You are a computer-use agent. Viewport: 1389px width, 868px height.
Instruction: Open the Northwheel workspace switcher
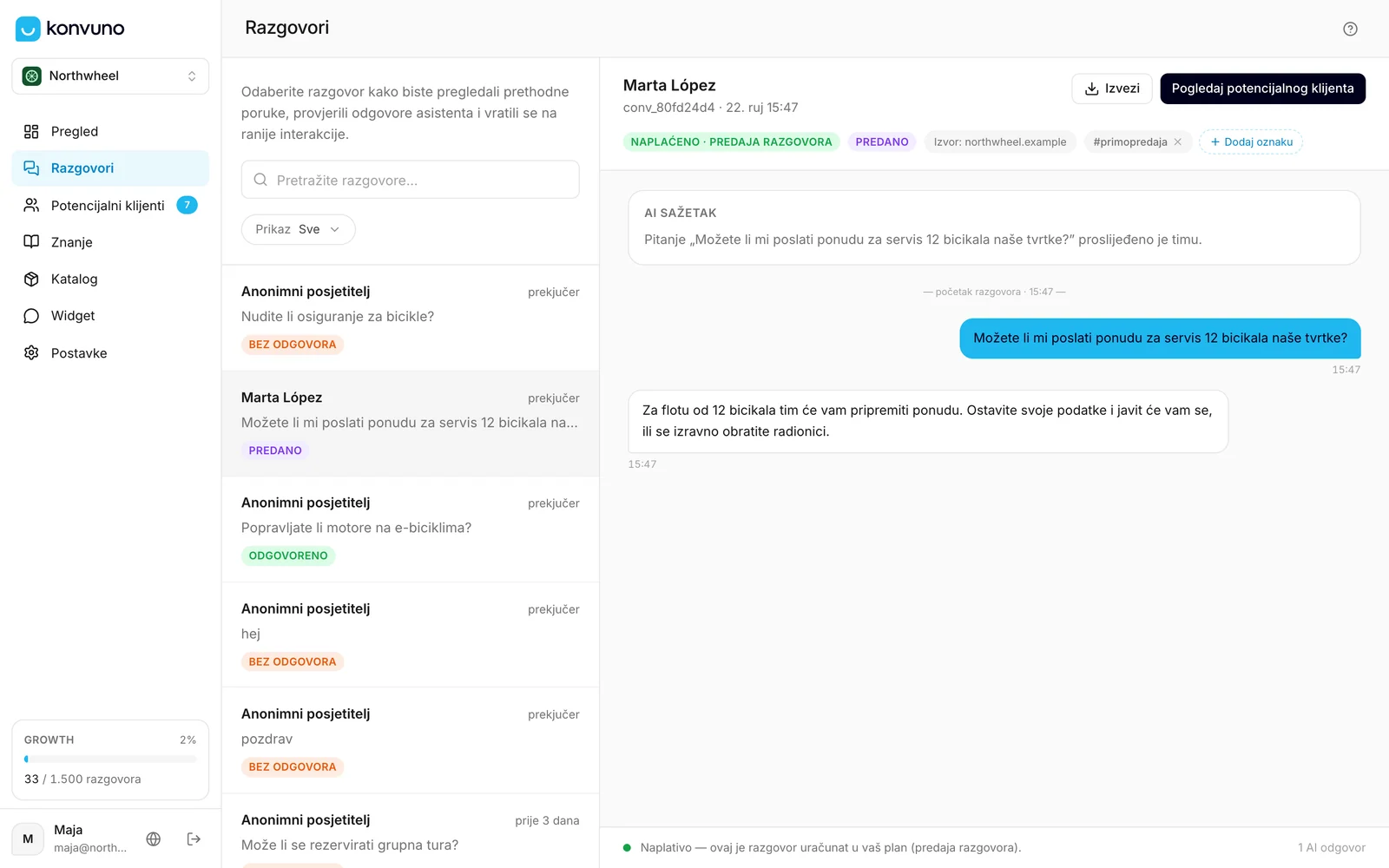(110, 76)
